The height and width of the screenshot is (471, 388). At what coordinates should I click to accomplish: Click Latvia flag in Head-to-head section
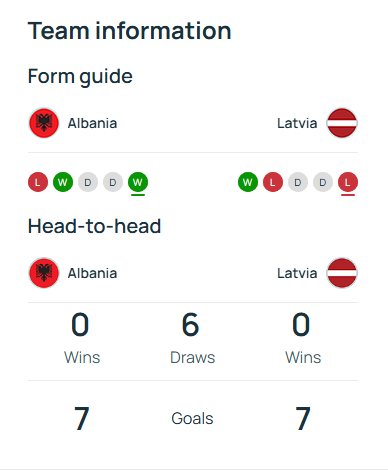[342, 273]
